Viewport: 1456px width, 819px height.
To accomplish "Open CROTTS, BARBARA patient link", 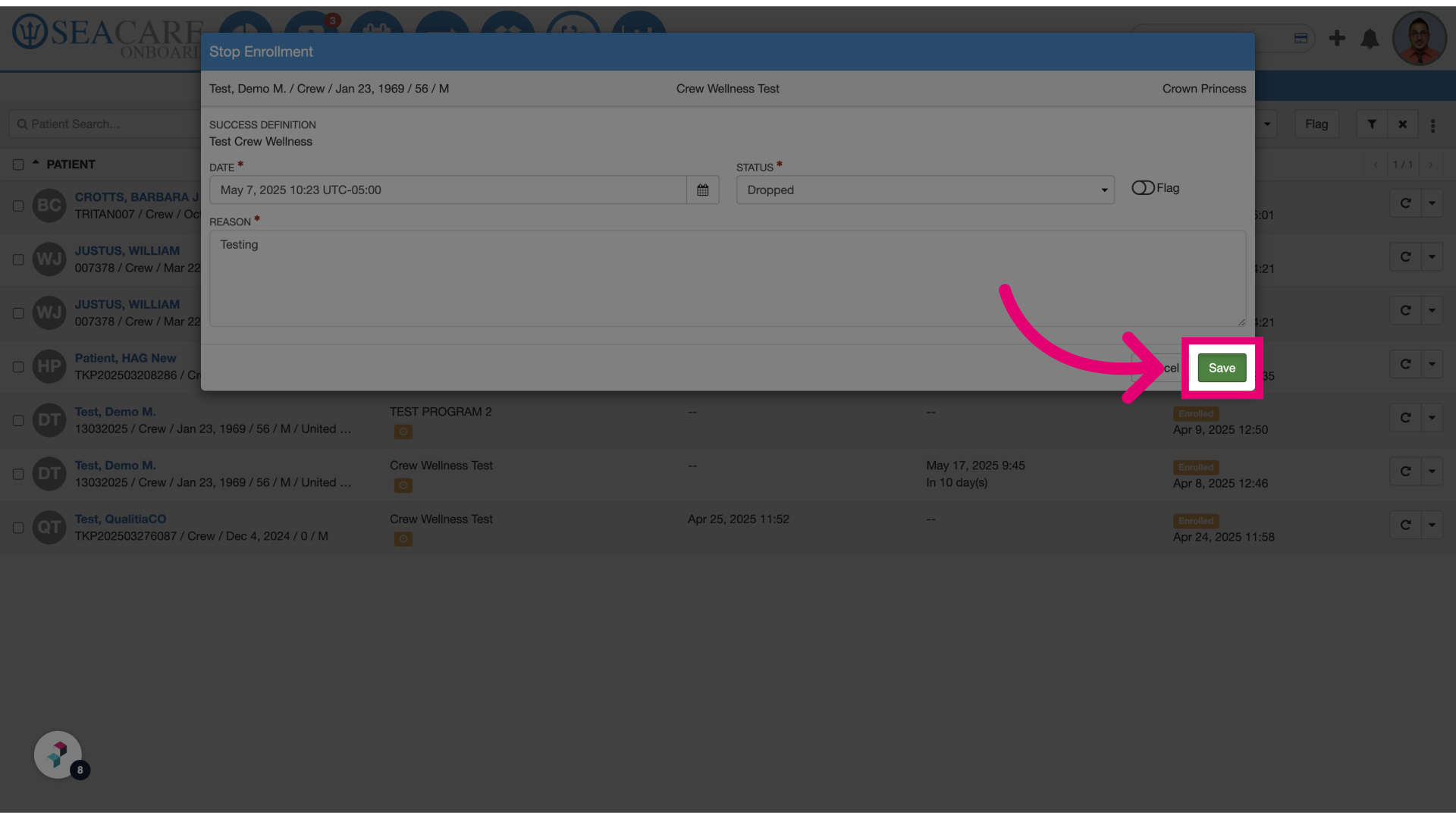I will coord(136,197).
